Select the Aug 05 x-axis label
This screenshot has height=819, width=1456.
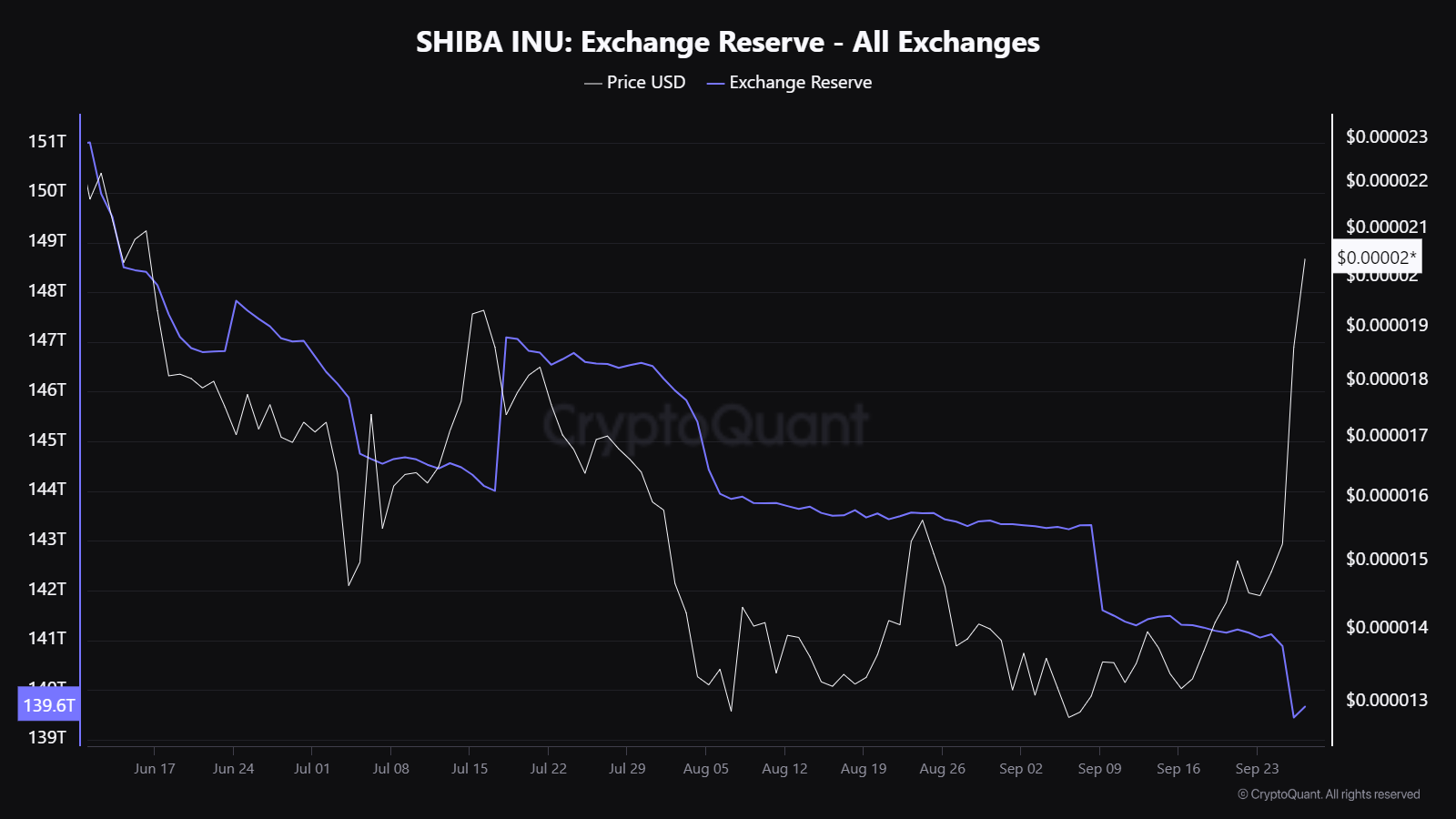point(706,769)
